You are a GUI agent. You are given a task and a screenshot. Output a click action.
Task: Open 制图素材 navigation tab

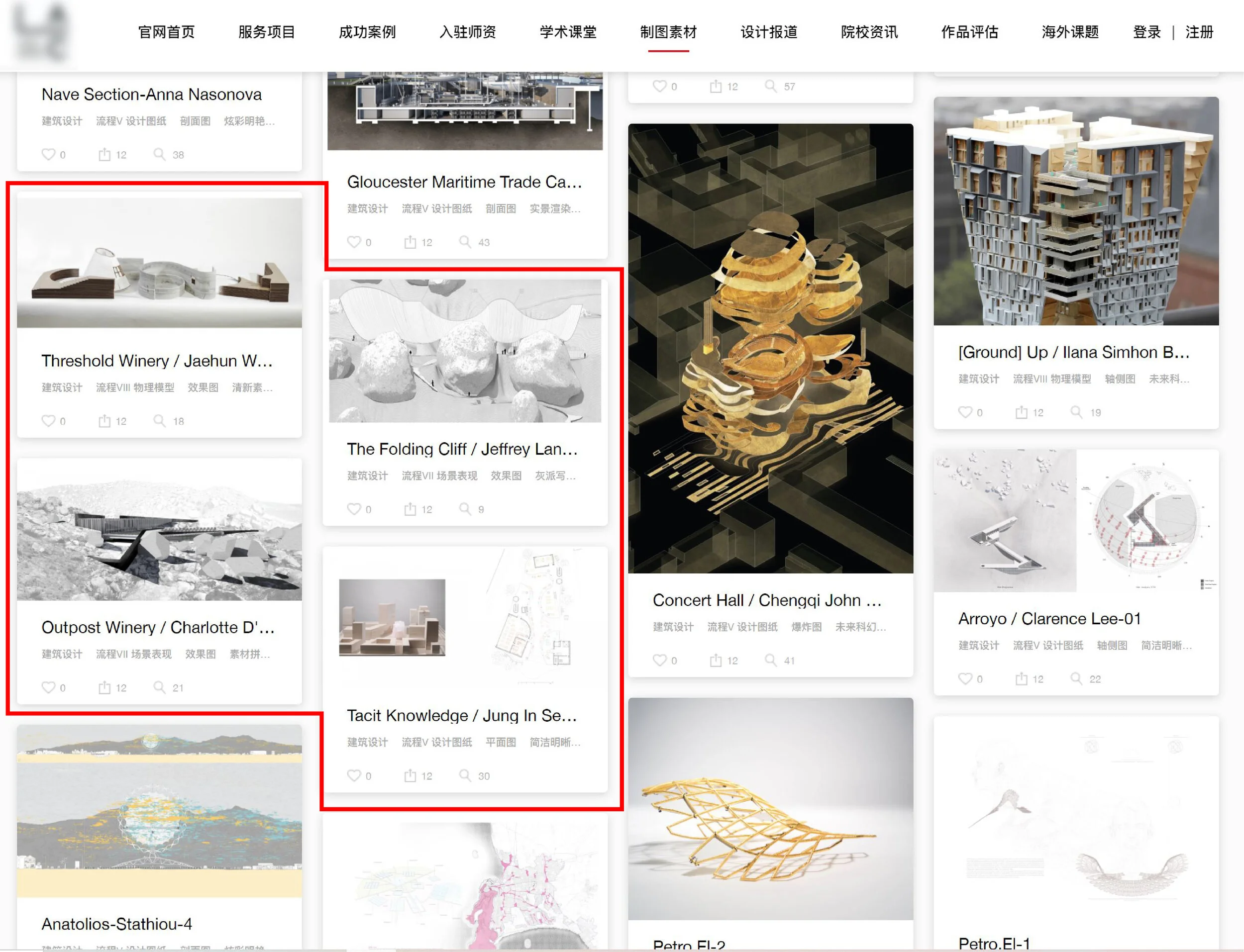[x=668, y=32]
